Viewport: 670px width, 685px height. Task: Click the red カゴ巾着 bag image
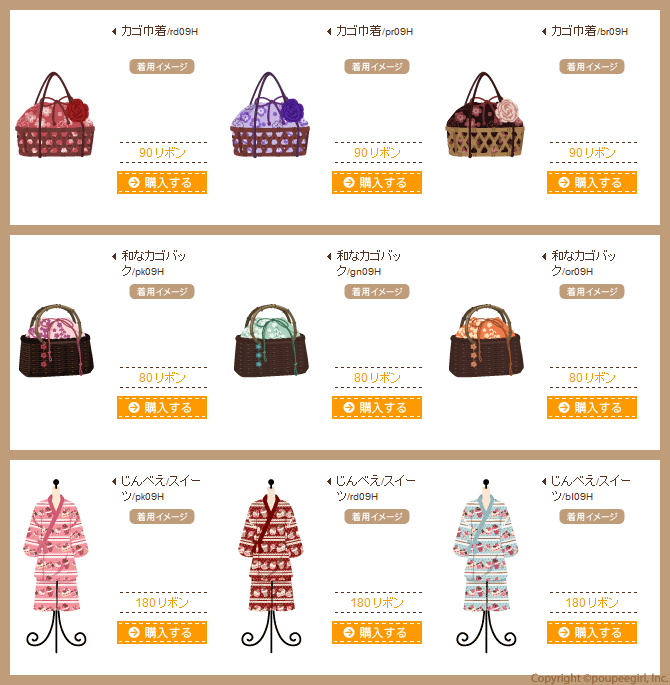click(55, 115)
